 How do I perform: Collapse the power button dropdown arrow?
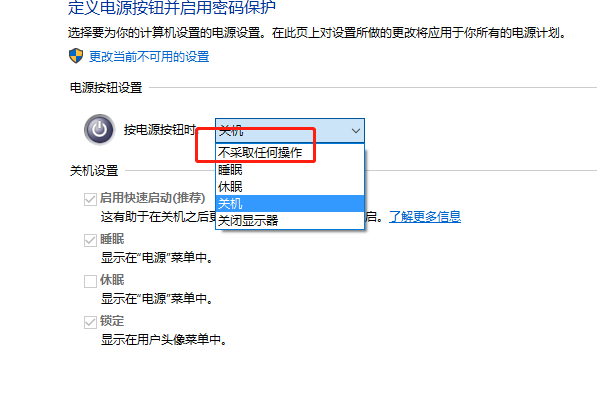[x=356, y=131]
